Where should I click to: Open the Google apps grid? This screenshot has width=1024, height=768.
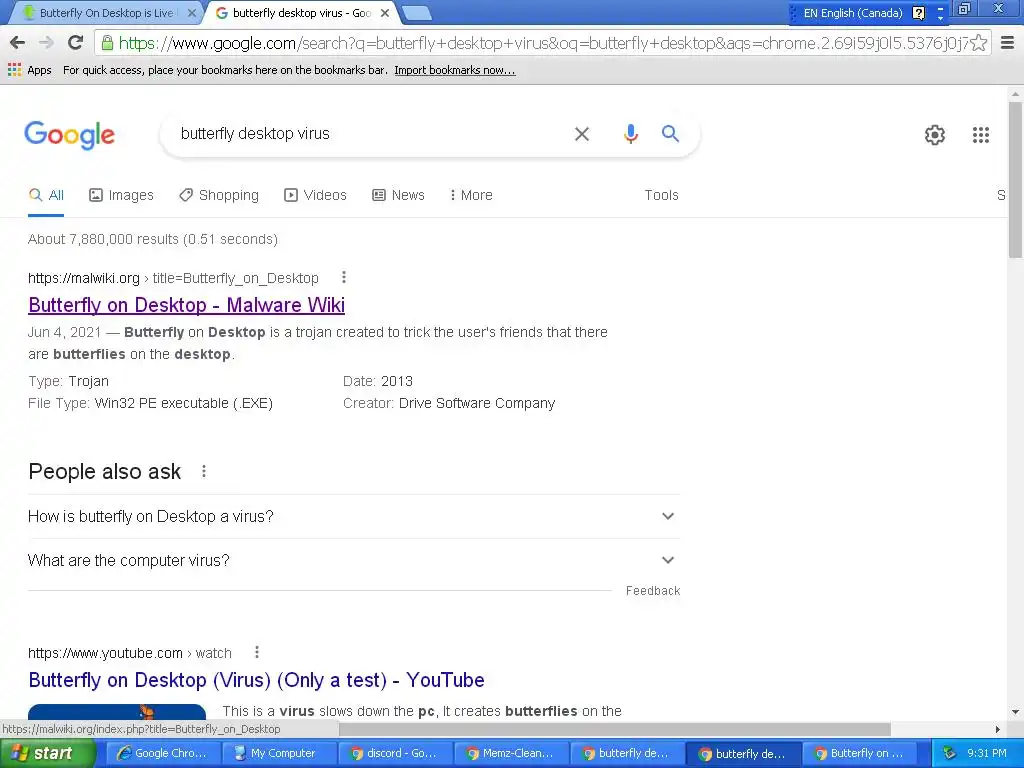[980, 135]
